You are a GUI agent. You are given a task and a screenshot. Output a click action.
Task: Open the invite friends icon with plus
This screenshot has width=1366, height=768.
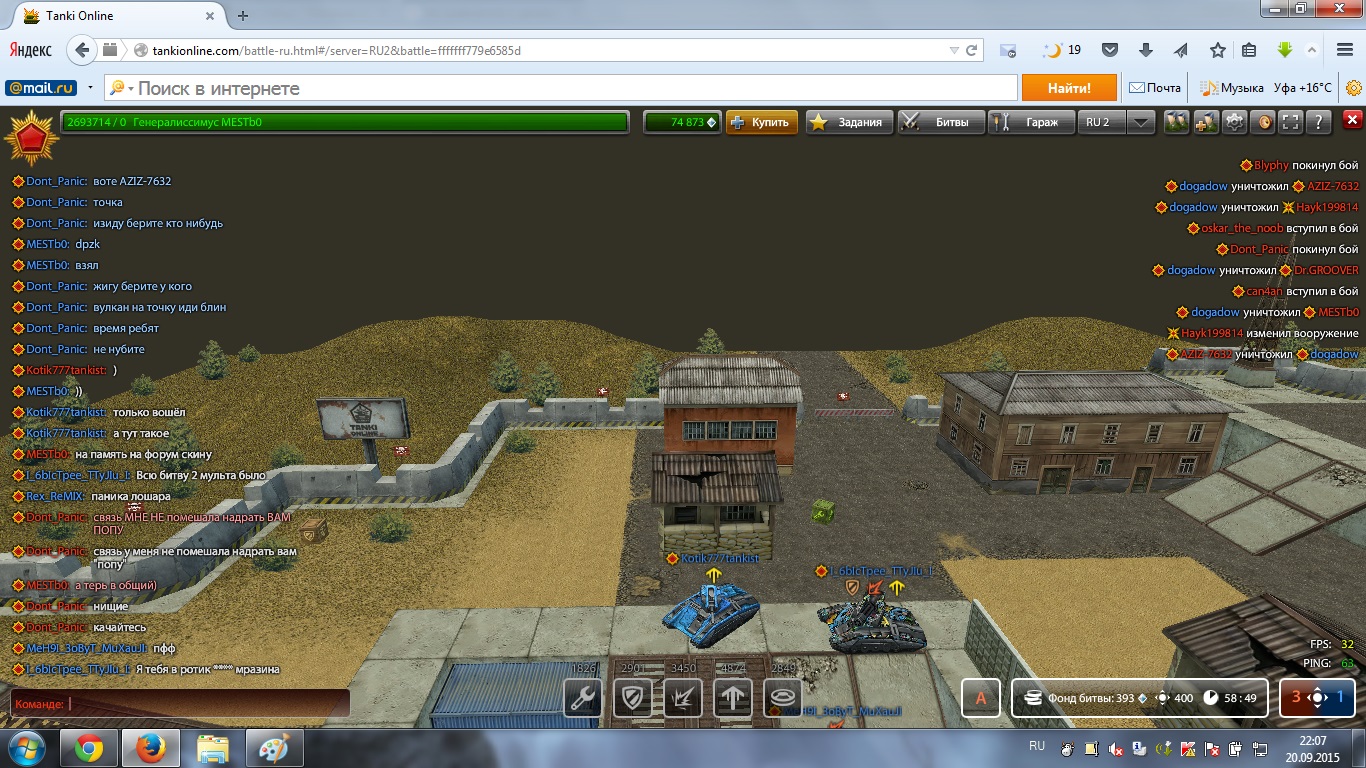(x=1206, y=122)
